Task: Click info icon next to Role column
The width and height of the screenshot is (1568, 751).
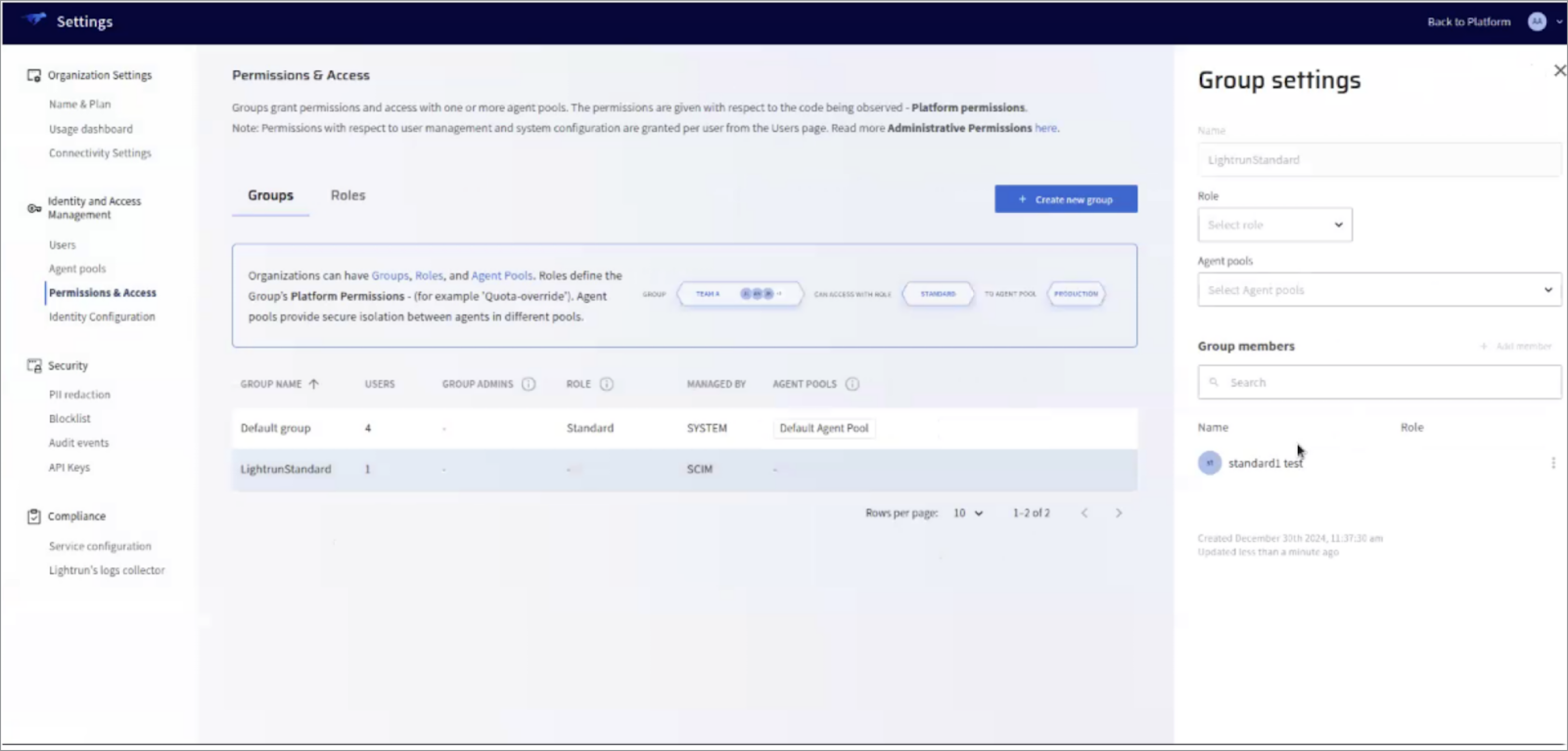Action: [606, 384]
